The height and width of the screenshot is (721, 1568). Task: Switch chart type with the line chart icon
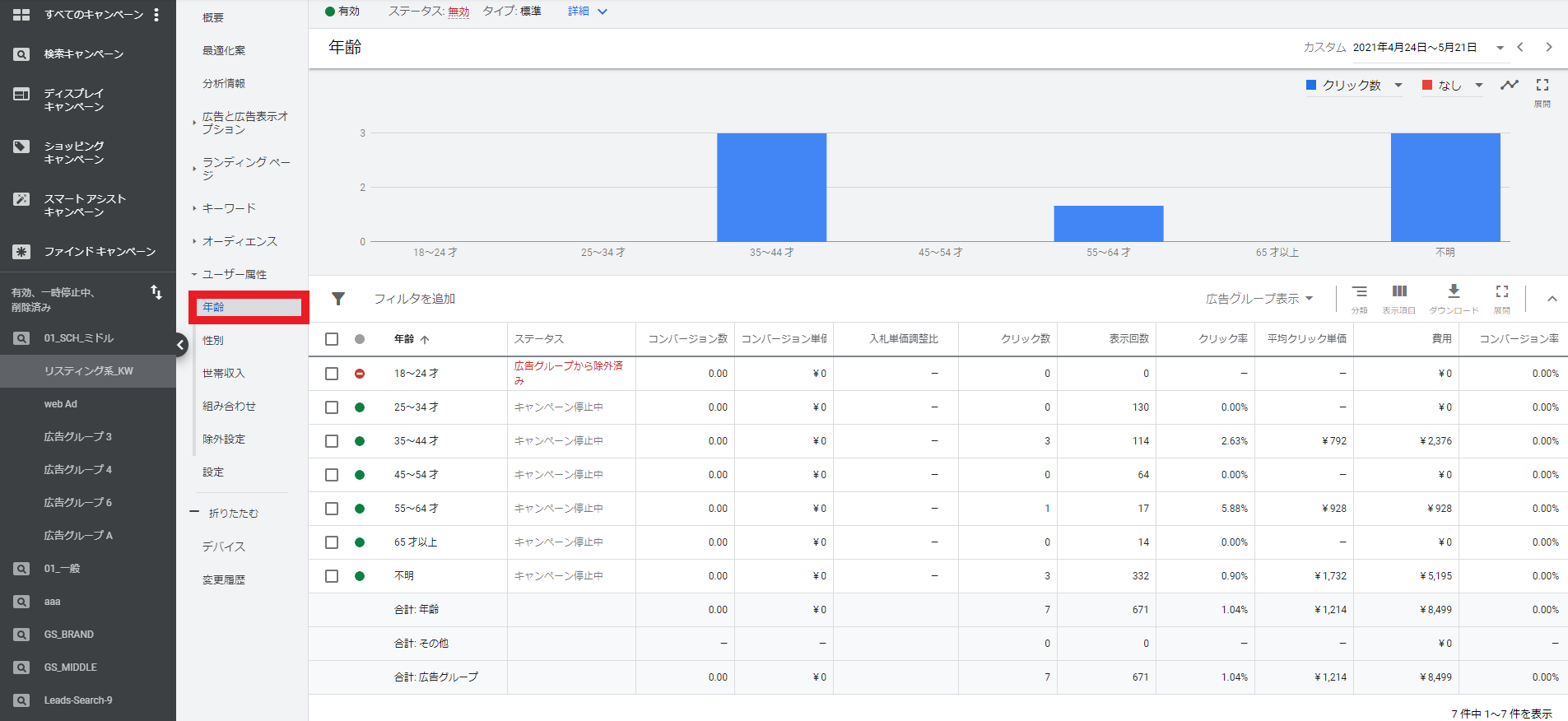[1510, 85]
